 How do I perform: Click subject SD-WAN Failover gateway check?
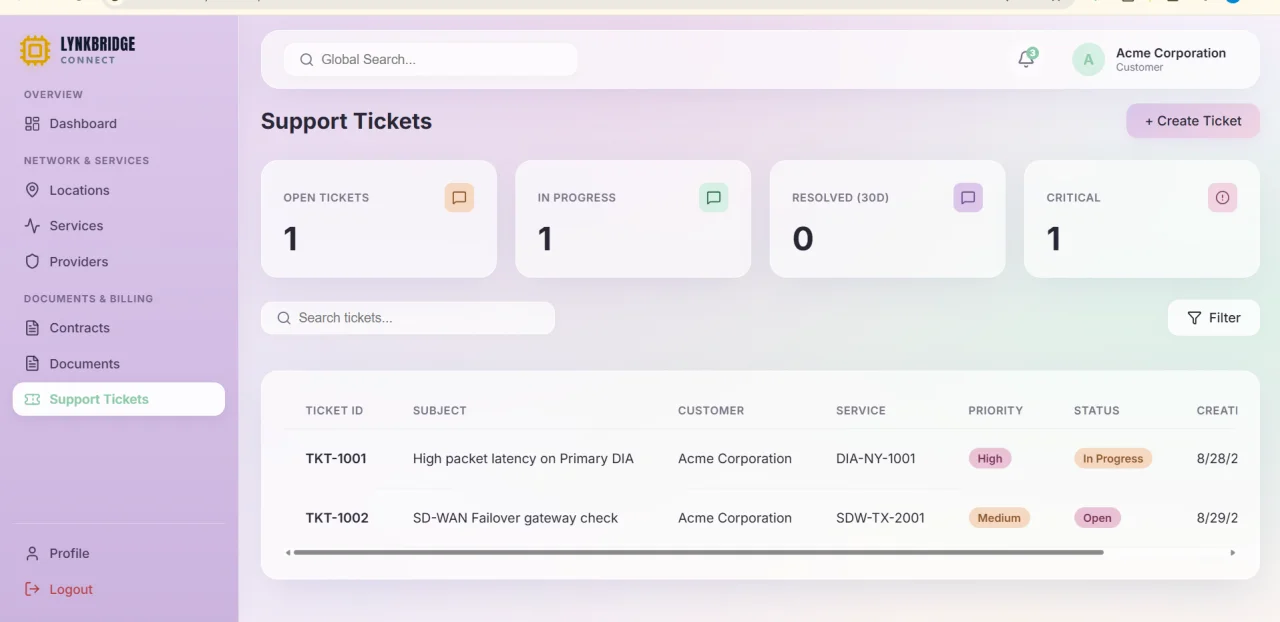(515, 518)
